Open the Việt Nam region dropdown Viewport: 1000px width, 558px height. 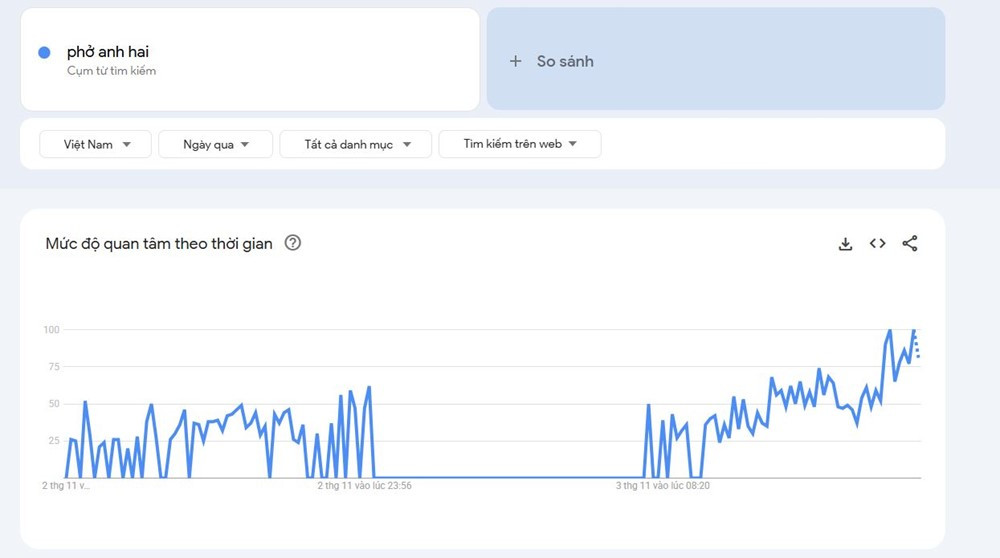click(96, 144)
